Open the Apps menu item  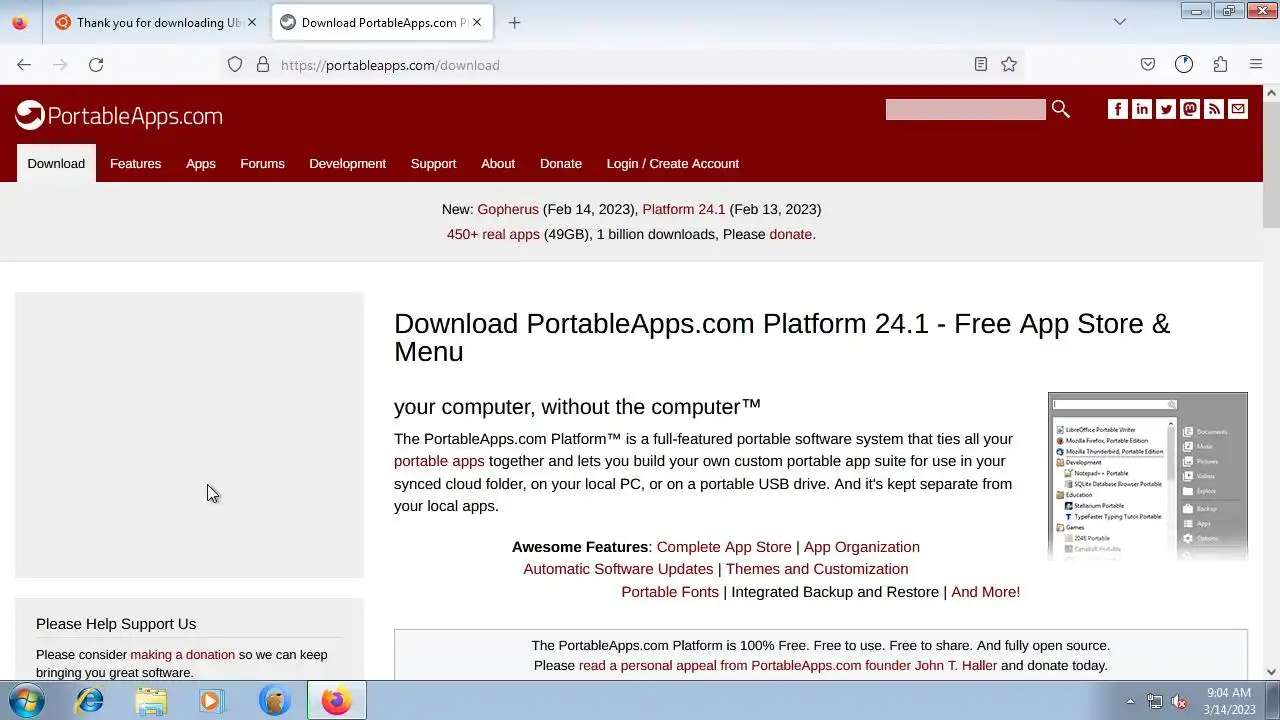[201, 163]
